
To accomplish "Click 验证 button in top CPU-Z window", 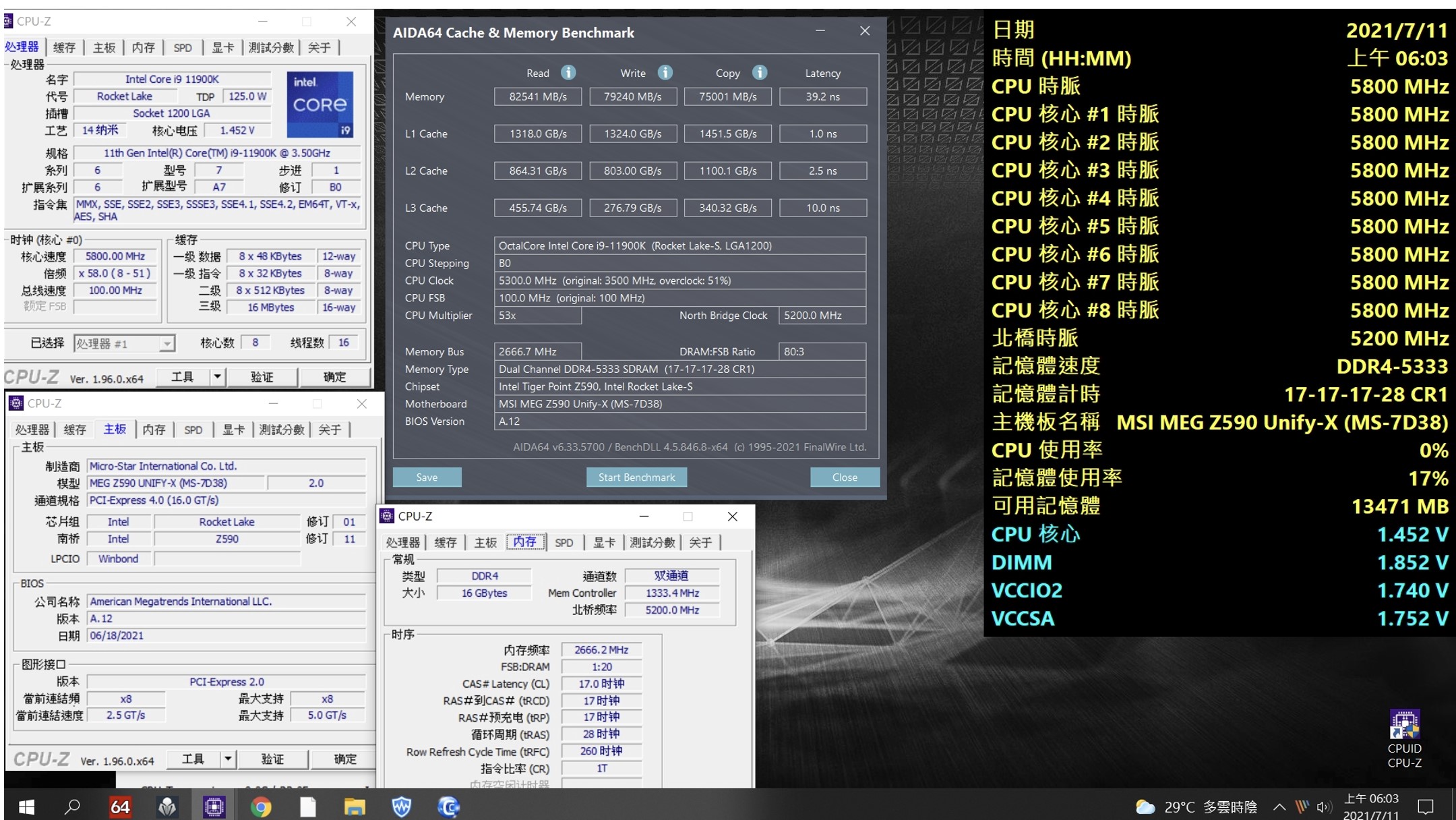I will pyautogui.click(x=262, y=377).
